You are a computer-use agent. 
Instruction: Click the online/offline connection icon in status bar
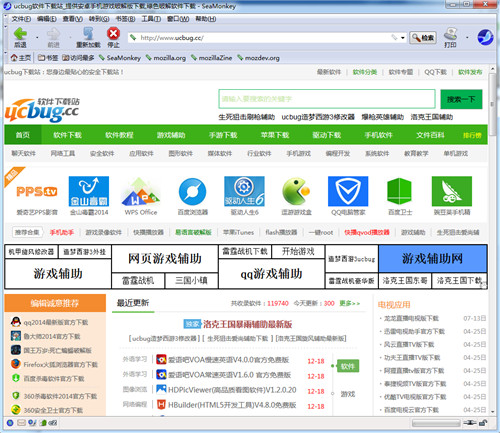[x=470, y=423]
